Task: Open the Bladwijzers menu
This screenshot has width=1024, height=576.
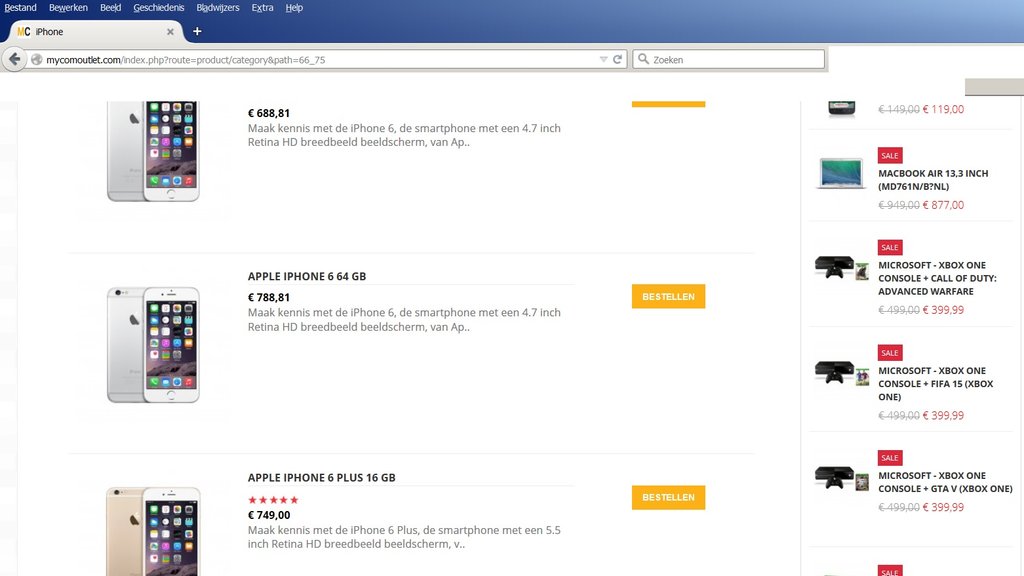Action: point(218,8)
